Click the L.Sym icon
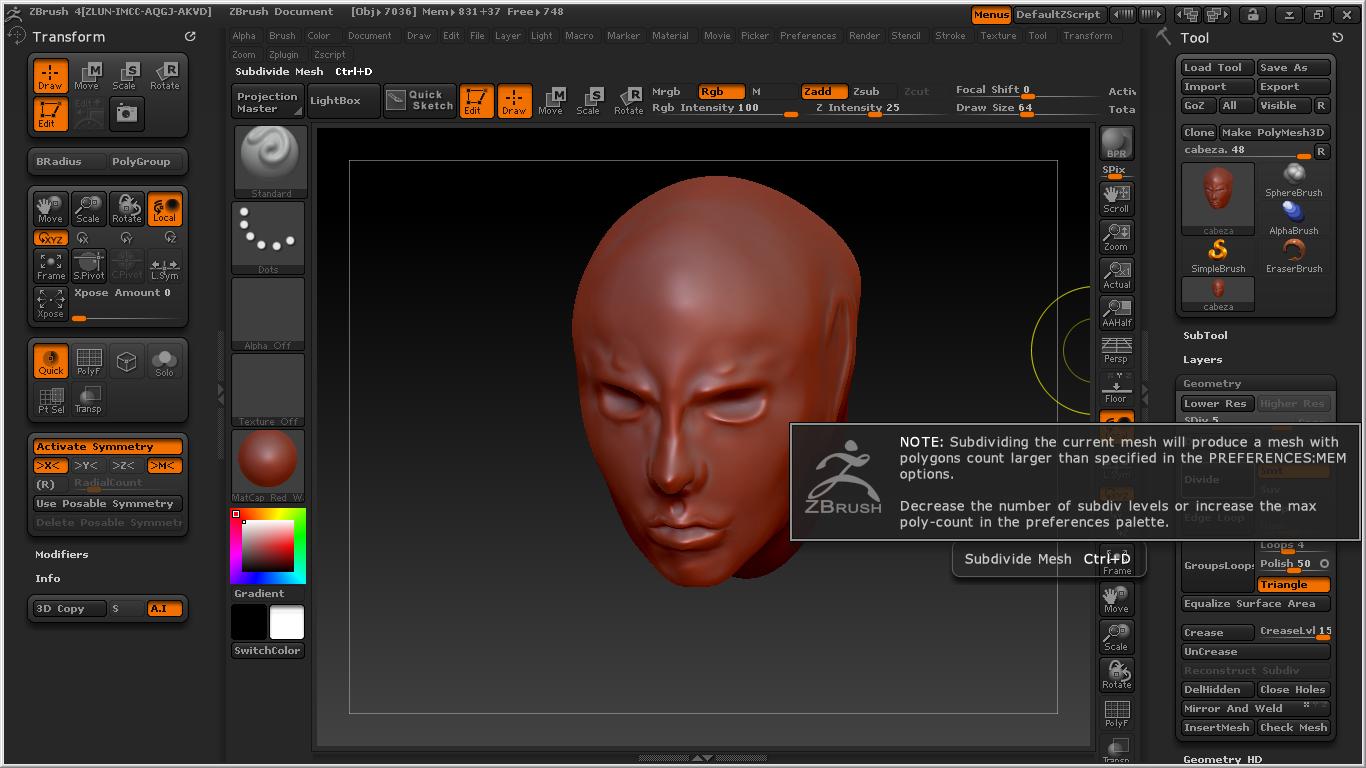Viewport: 1366px width, 768px height. point(164,265)
